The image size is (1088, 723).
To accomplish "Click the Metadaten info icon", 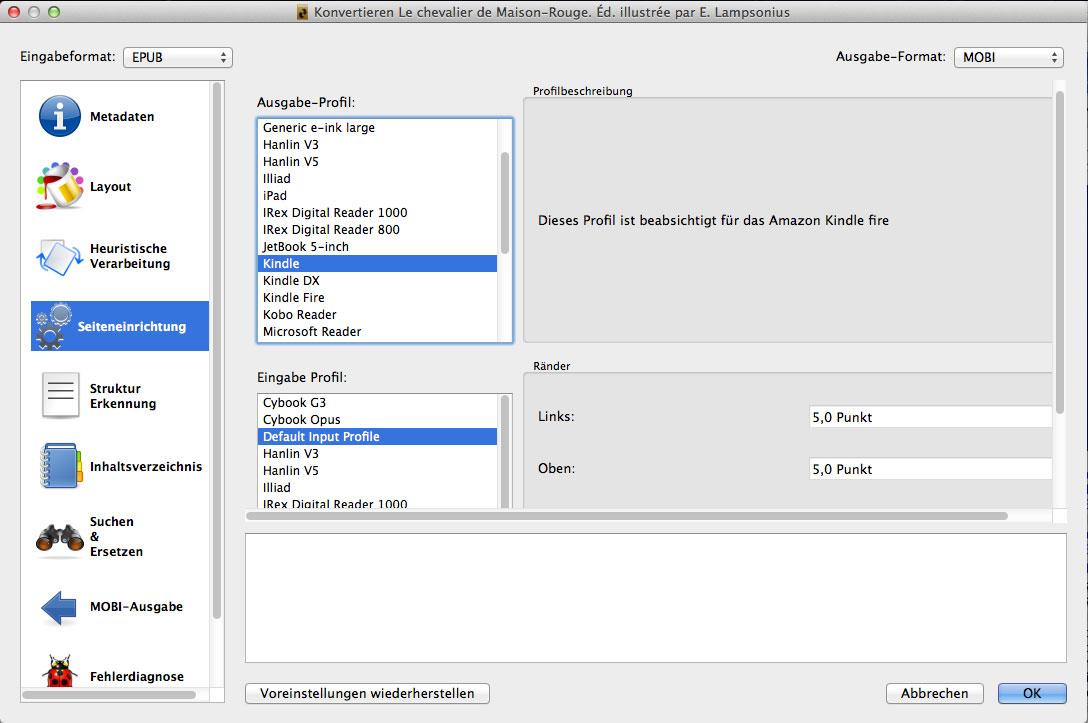I will click(x=60, y=117).
